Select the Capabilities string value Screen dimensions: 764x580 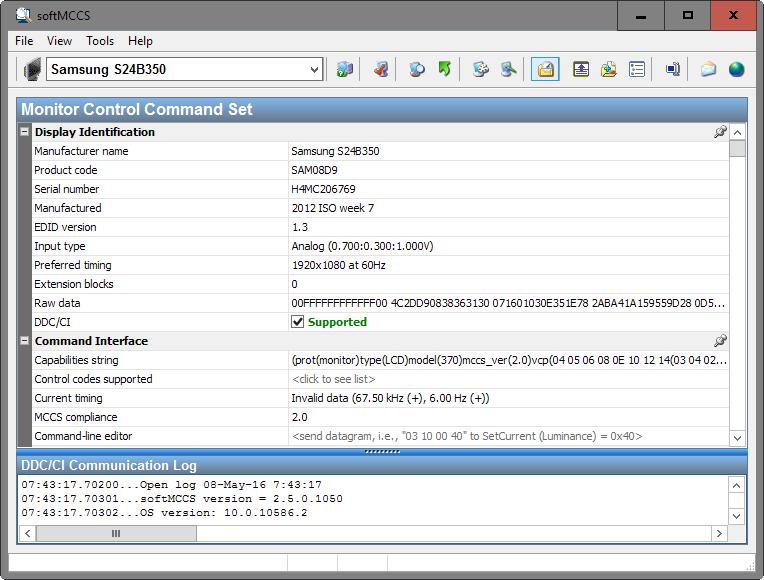pos(509,360)
